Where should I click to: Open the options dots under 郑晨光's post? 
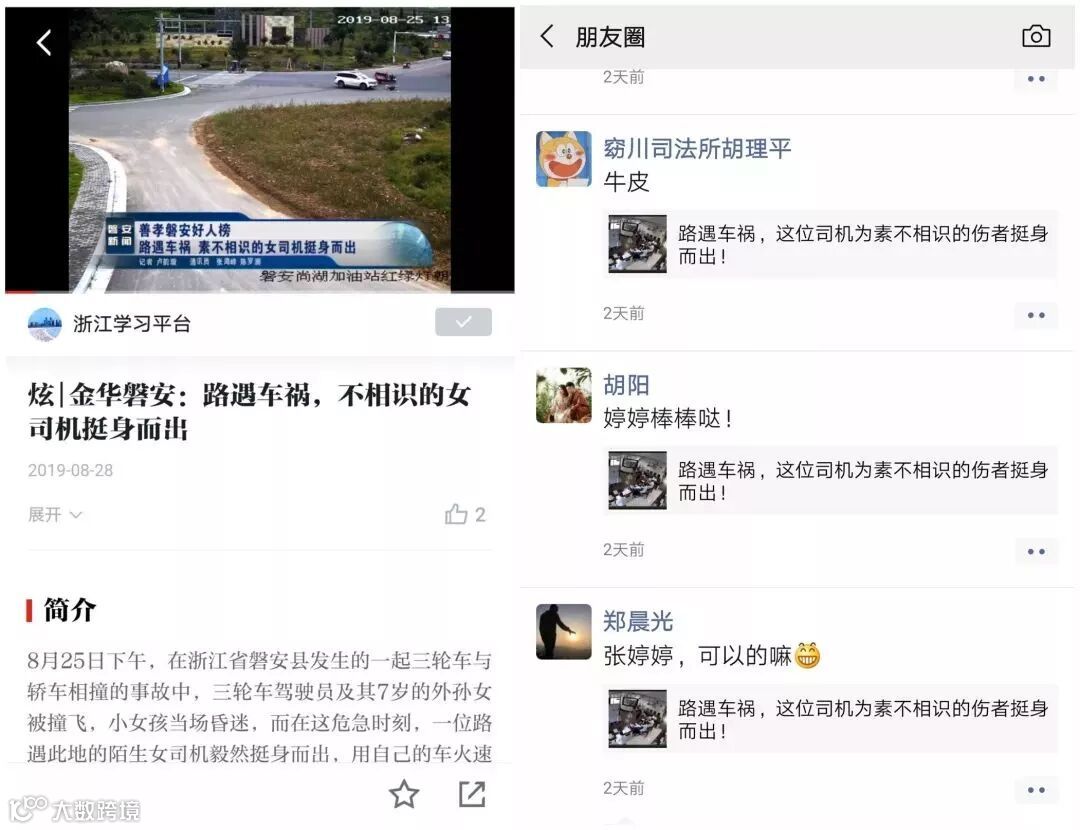point(1036,790)
